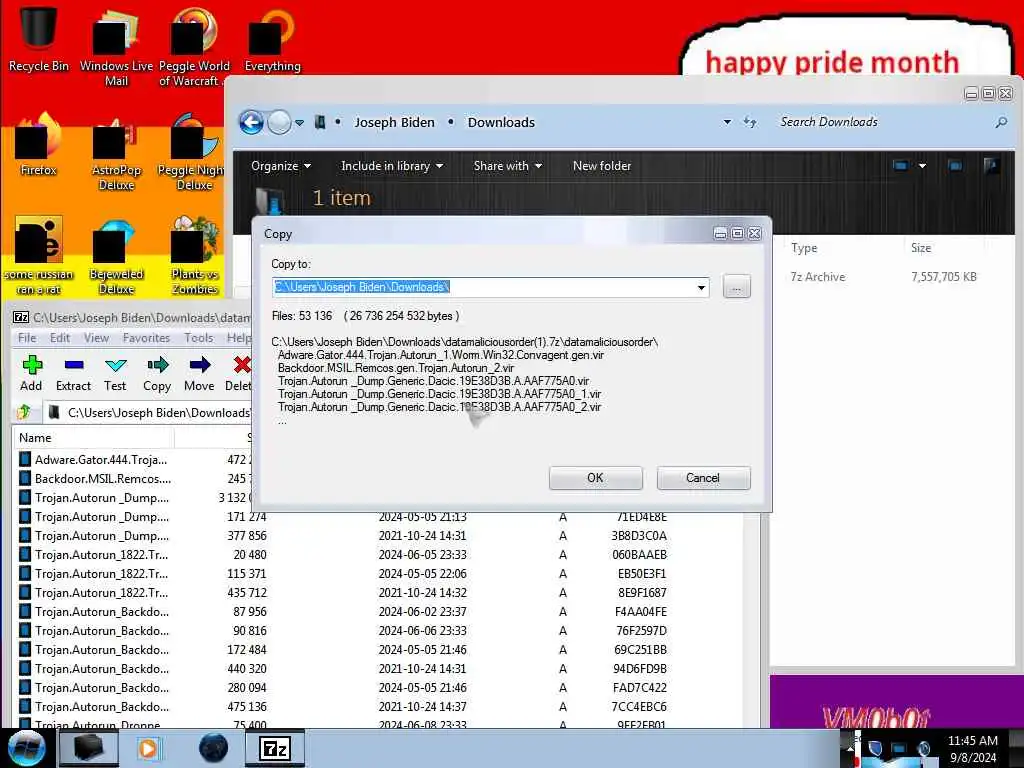This screenshot has height=768, width=1024.
Task: Click Cancel in the Copy dialog
Action: click(x=703, y=478)
